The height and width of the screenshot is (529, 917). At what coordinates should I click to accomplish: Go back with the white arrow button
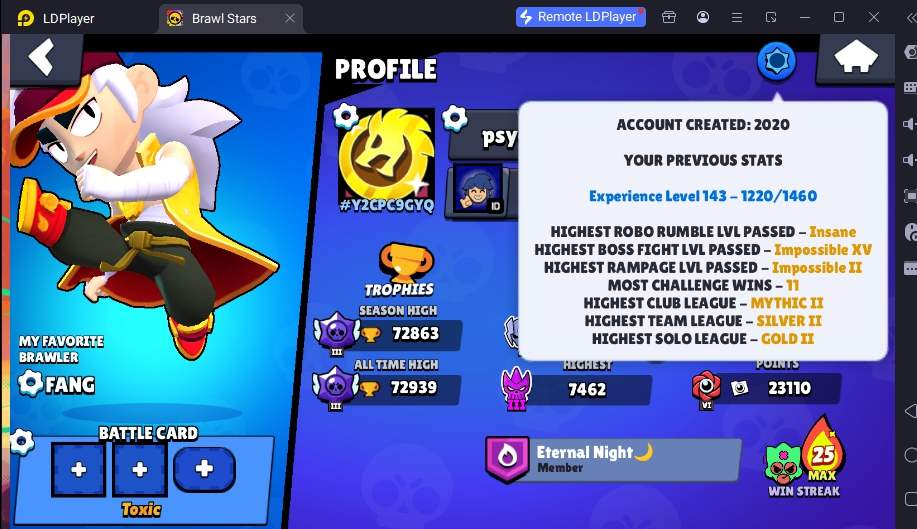42,57
